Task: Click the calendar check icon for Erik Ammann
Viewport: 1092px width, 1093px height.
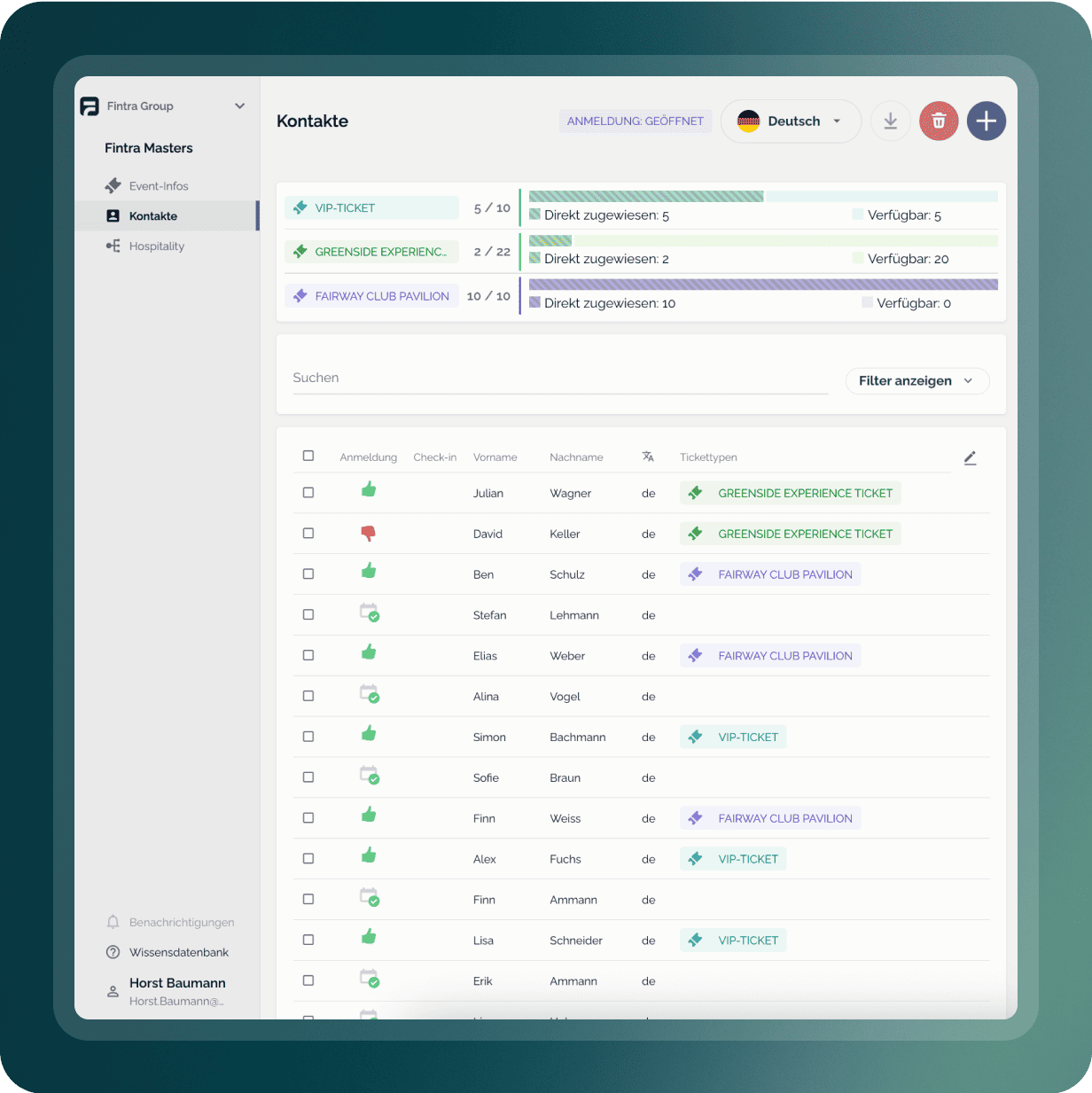Action: [370, 979]
